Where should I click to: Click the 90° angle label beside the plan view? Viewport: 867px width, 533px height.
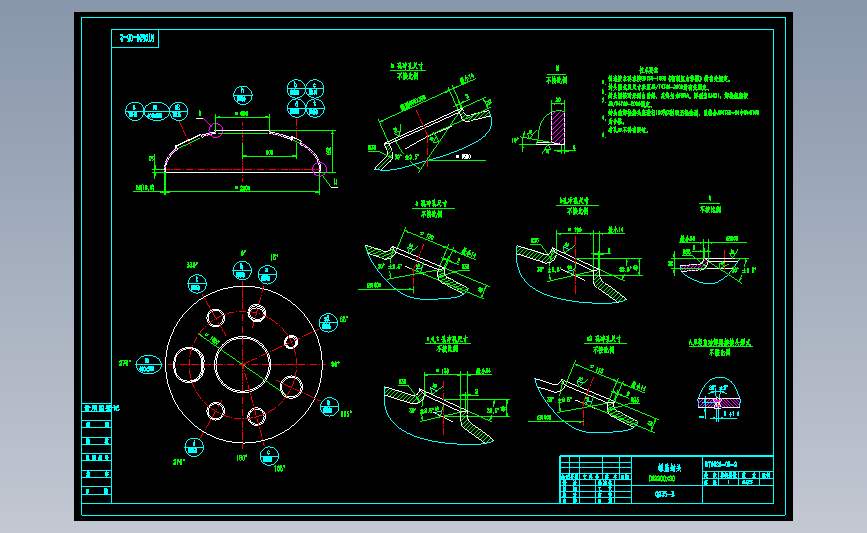click(x=335, y=364)
